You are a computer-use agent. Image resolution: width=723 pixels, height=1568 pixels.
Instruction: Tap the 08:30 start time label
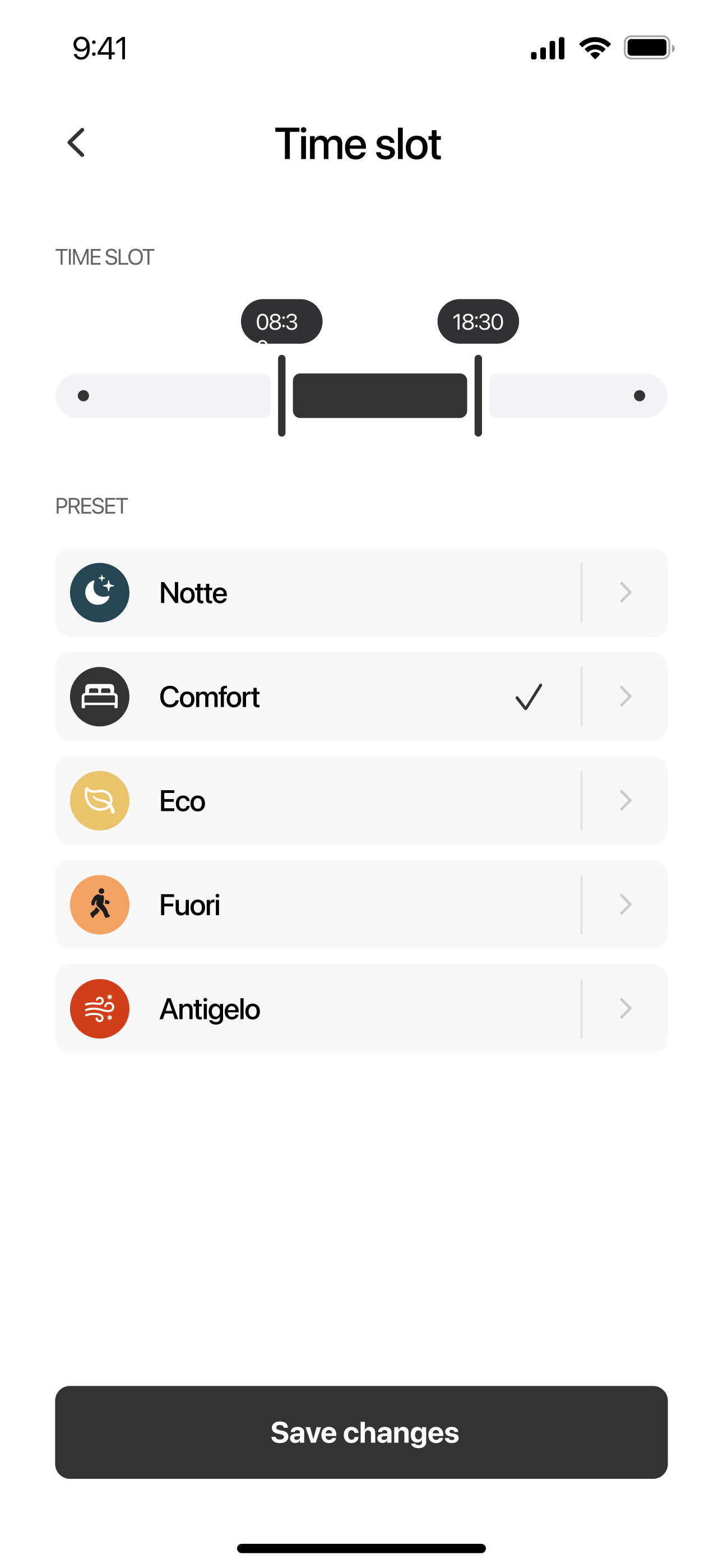281,321
